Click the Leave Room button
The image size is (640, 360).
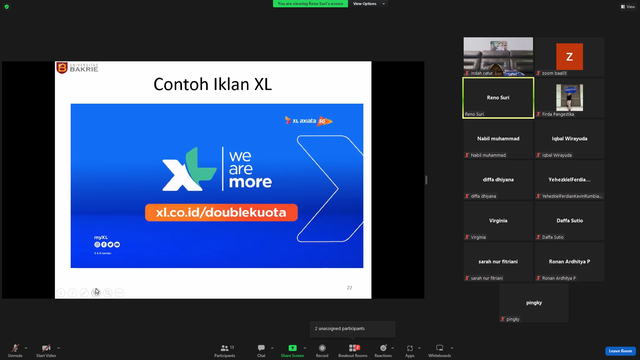620,351
